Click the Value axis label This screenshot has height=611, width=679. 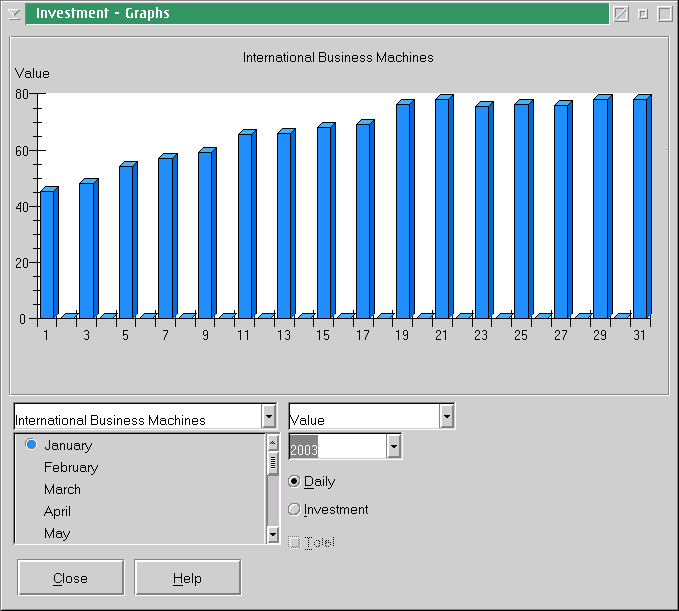(x=32, y=73)
